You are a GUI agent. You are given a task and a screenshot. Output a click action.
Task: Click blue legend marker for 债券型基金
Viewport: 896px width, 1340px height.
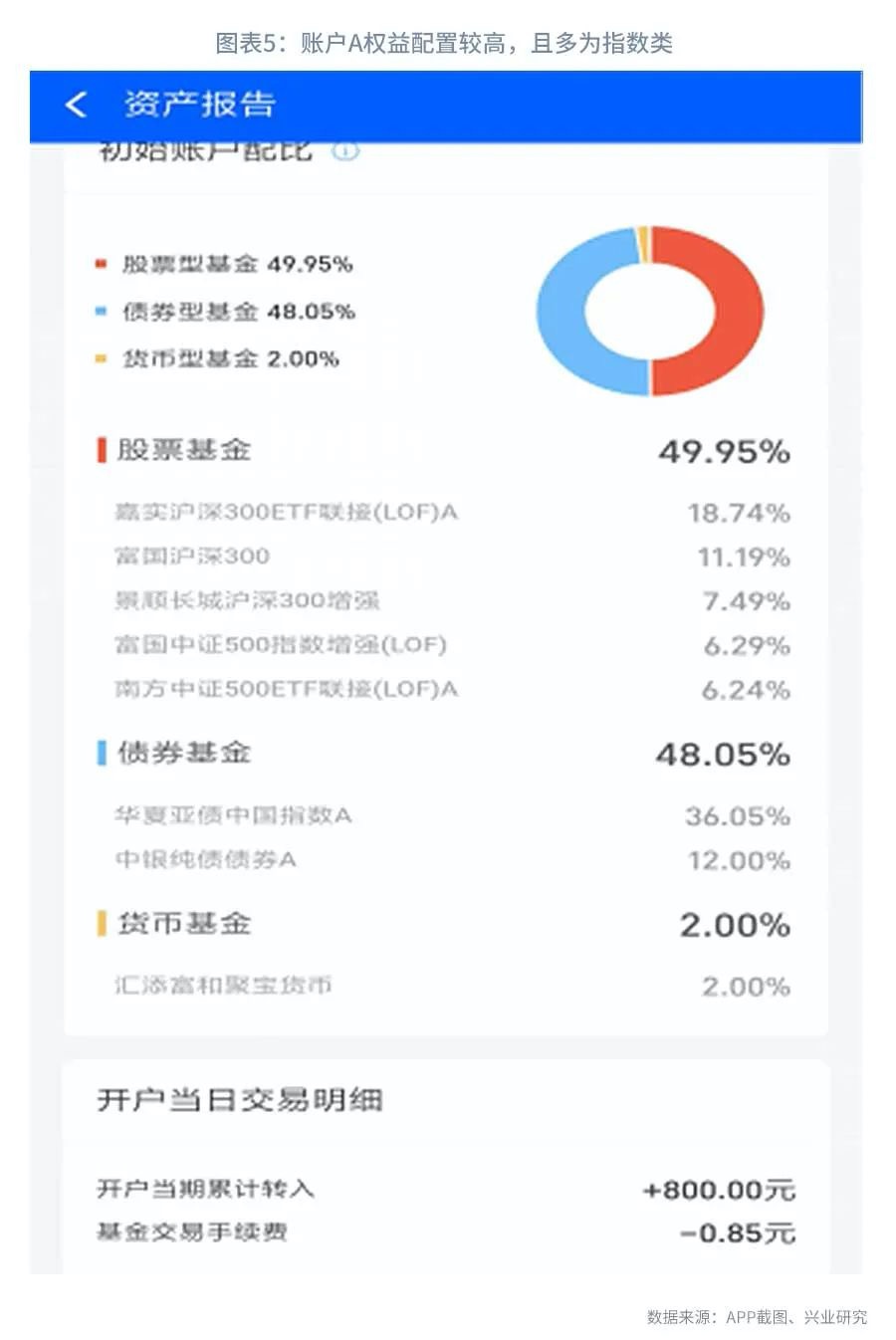coord(101,312)
